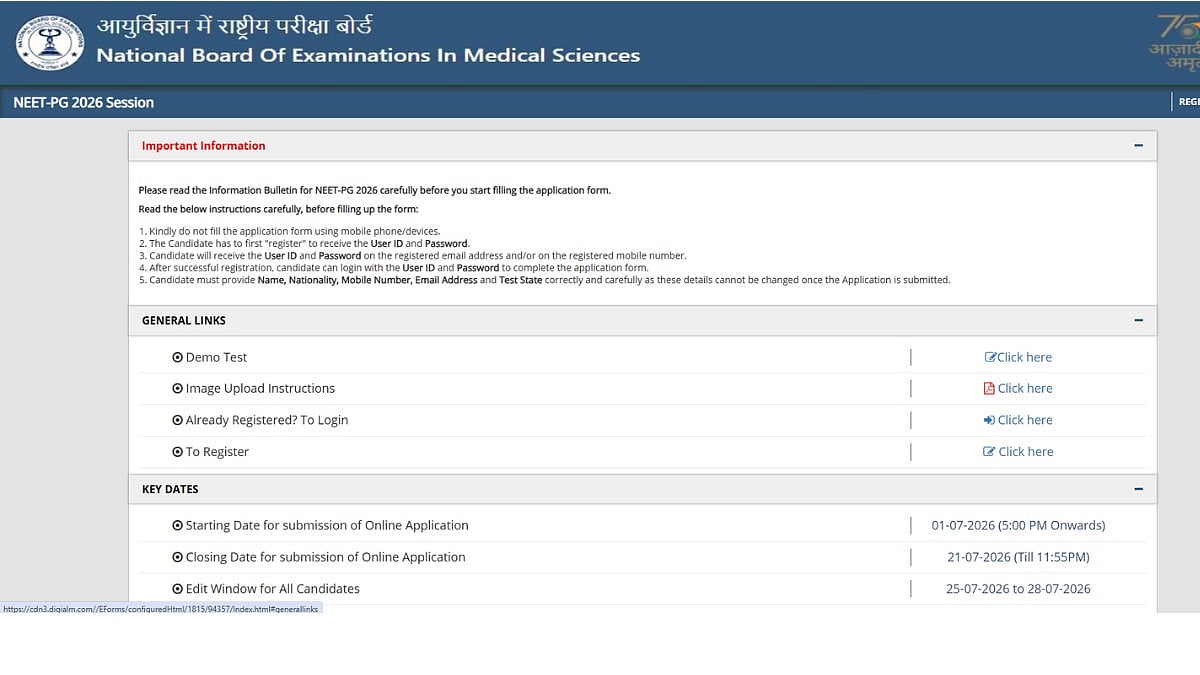Open the Demo Test Click here link

click(1024, 357)
